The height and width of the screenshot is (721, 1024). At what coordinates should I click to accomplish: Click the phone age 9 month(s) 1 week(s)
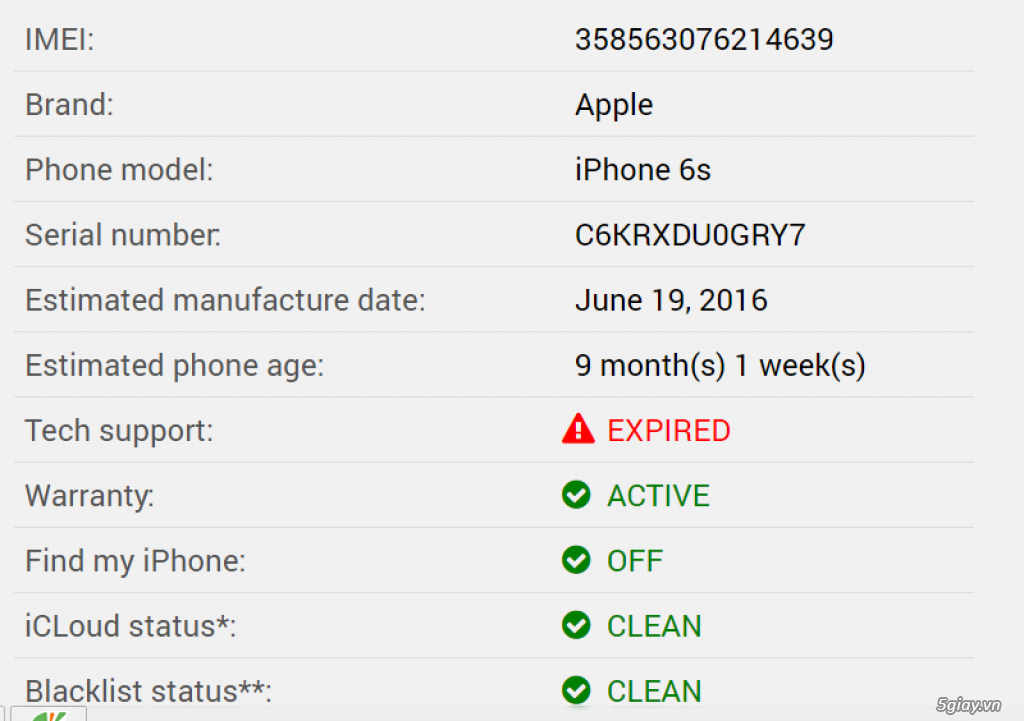tap(720, 366)
